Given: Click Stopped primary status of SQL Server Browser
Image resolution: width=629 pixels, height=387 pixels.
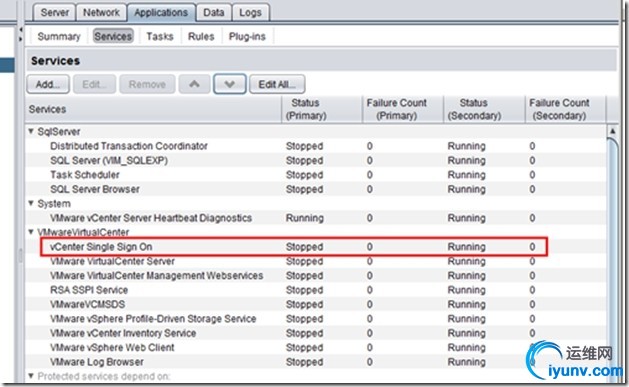Looking at the screenshot, I should click(304, 189).
